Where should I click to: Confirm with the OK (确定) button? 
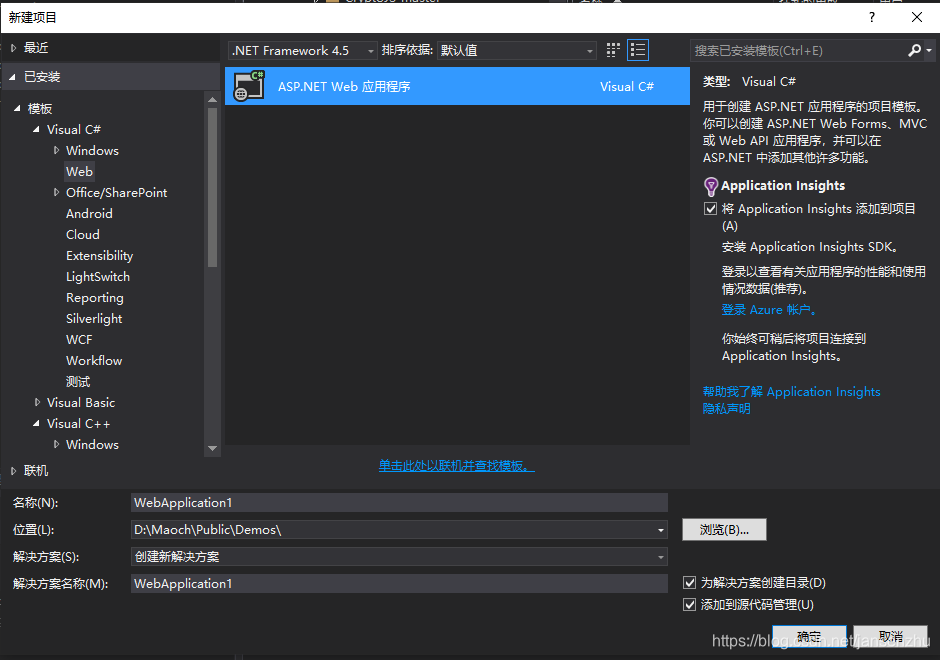[x=809, y=636]
